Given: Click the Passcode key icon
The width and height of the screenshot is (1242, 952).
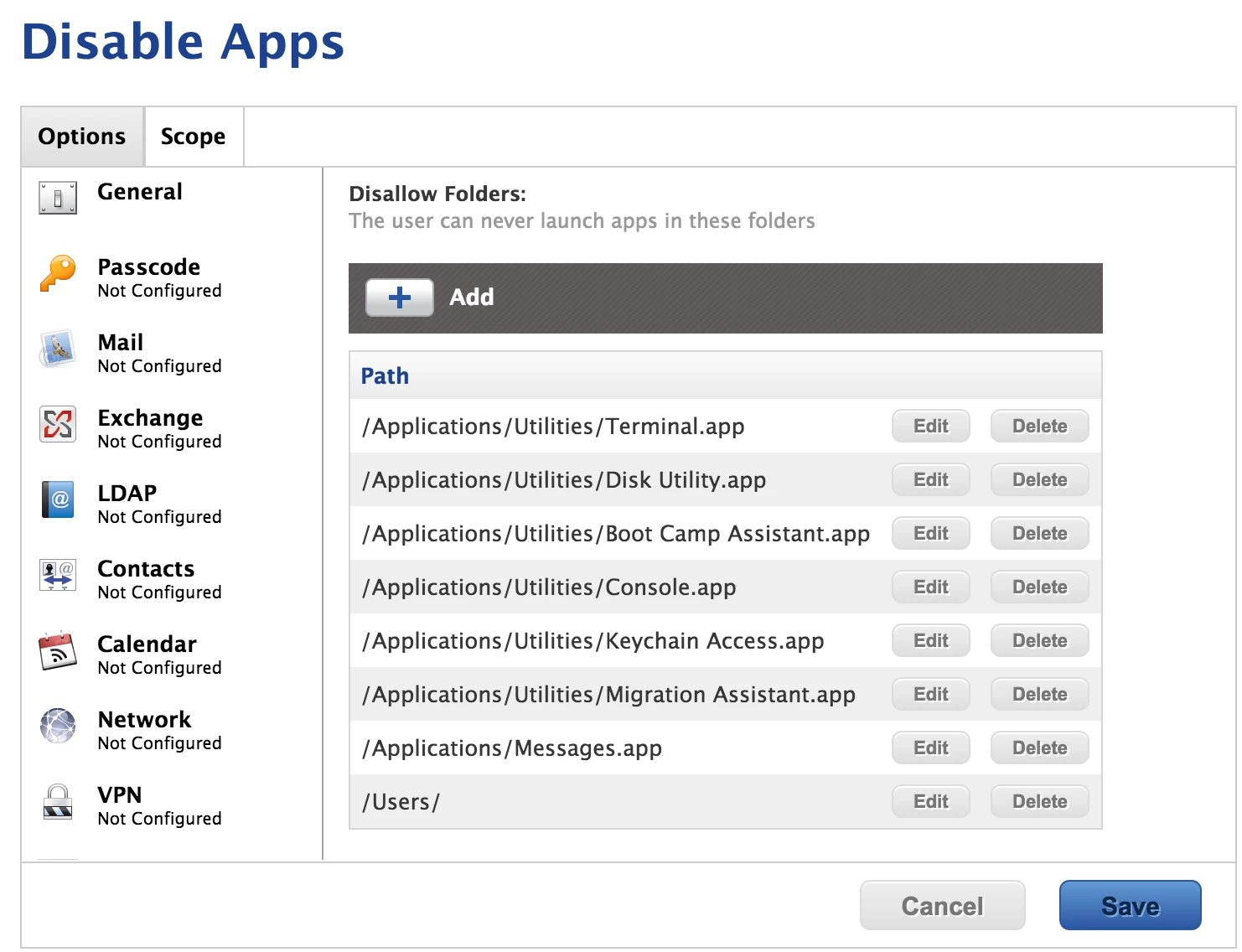Looking at the screenshot, I should pos(58,274).
